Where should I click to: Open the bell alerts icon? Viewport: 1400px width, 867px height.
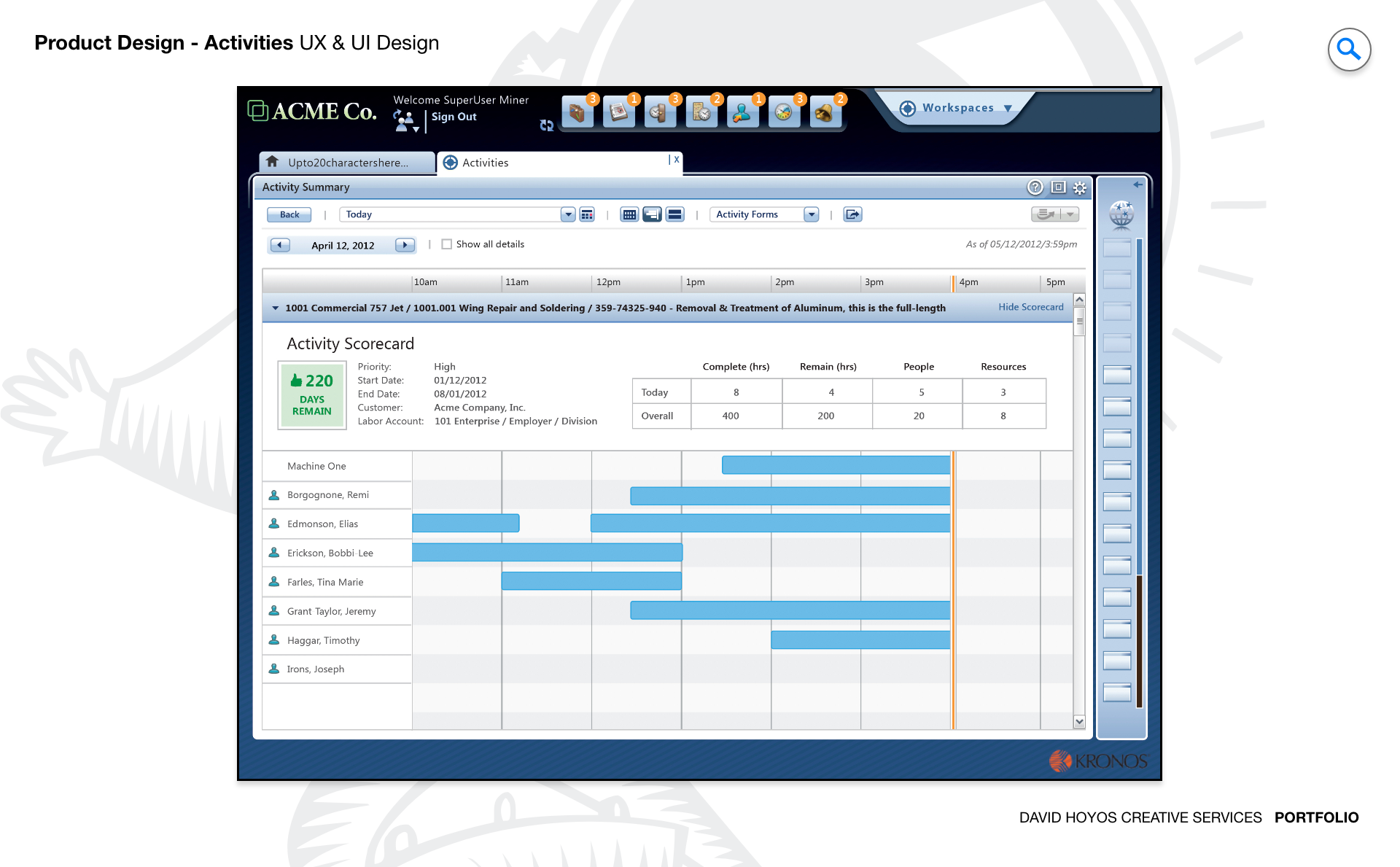point(825,113)
